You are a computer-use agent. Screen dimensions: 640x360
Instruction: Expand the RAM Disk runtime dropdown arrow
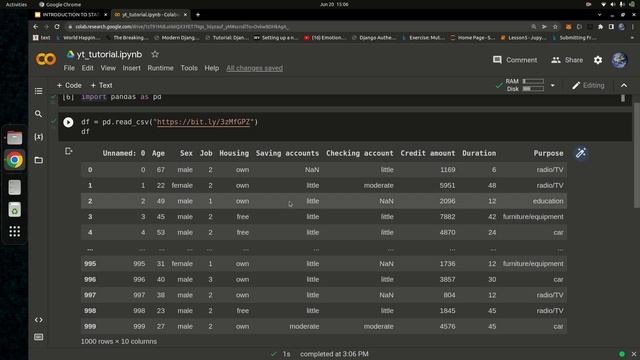(552, 85)
